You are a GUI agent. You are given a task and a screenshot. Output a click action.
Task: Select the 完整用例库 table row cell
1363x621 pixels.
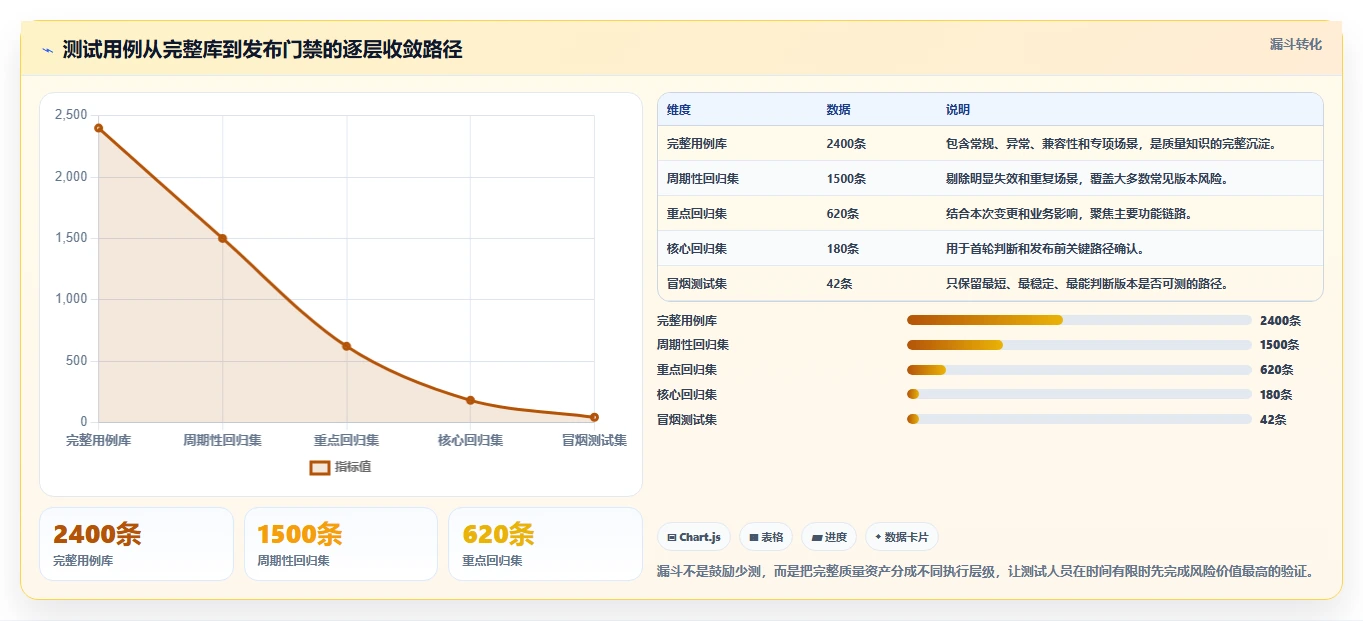697,144
